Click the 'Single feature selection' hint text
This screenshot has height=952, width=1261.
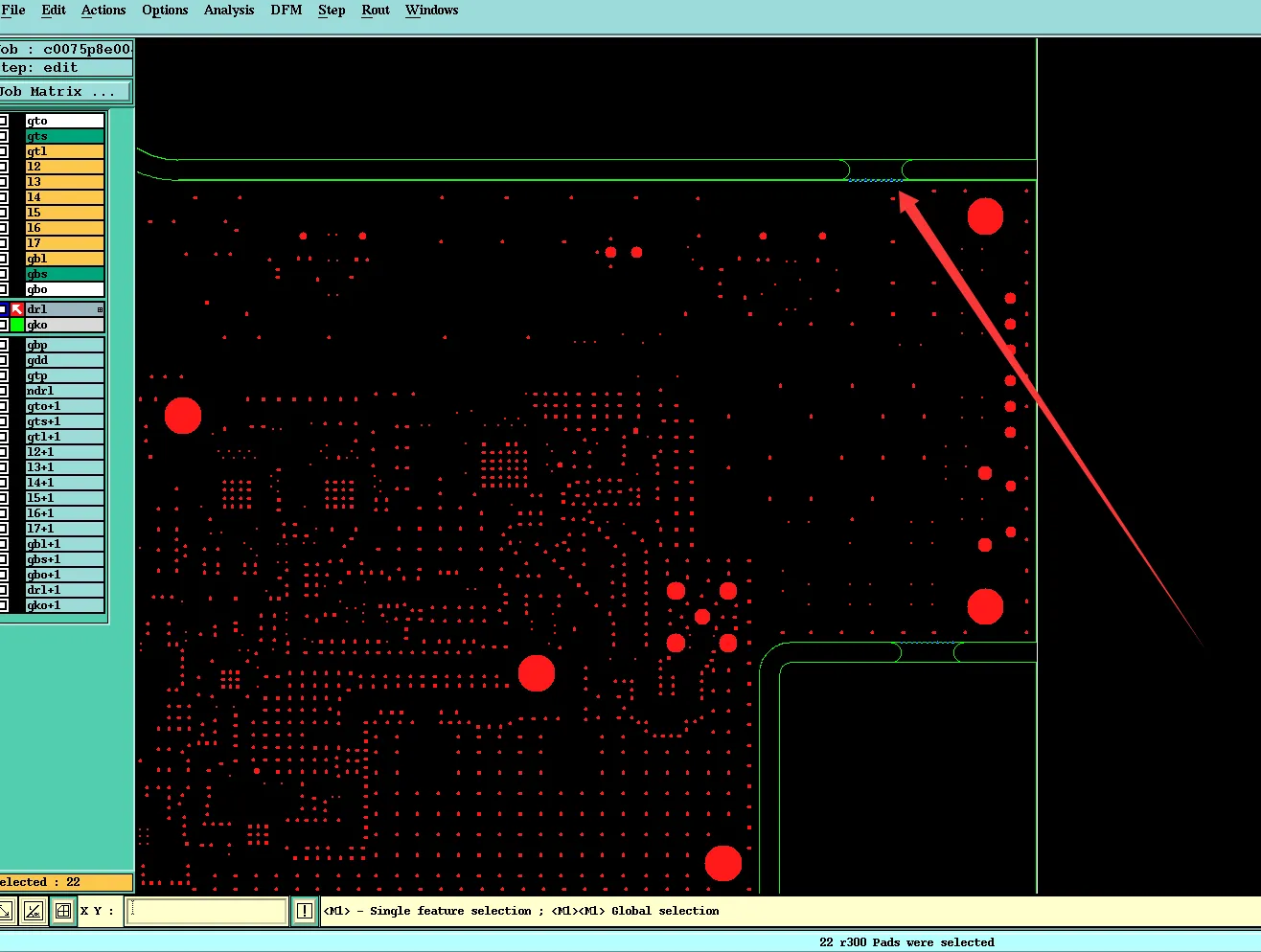[x=450, y=911]
